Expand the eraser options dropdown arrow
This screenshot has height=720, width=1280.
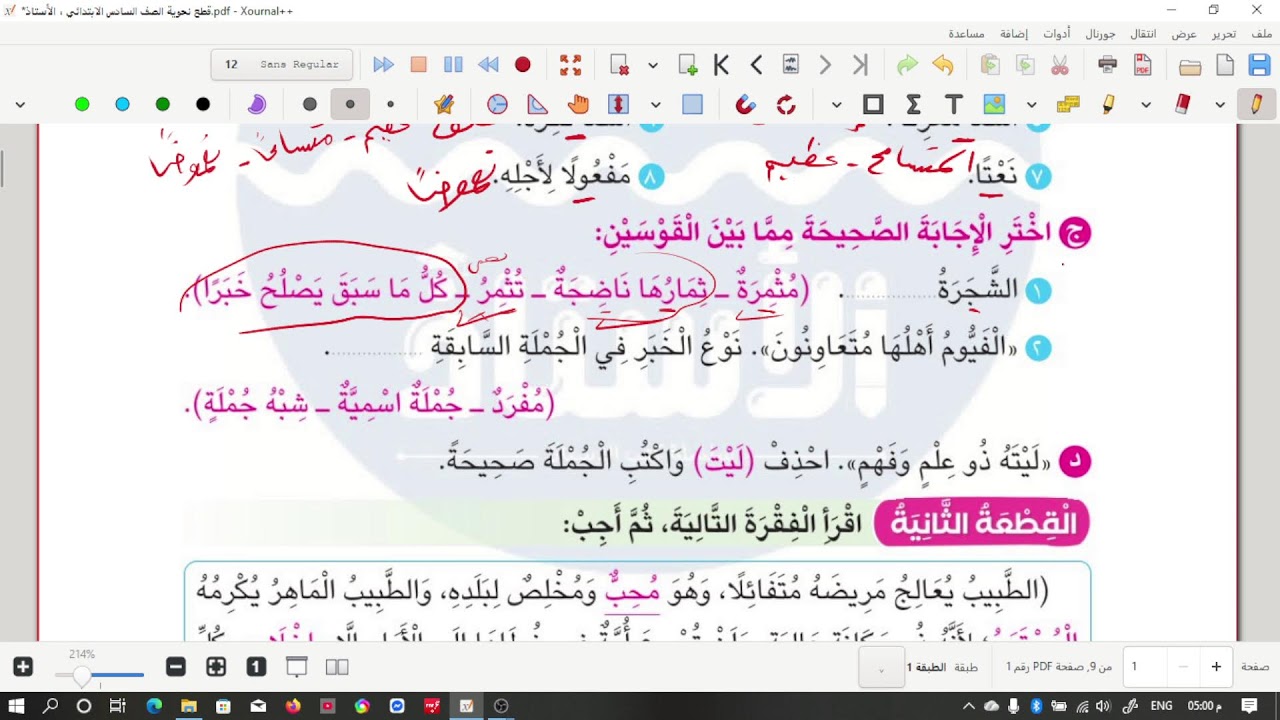tap(1146, 104)
